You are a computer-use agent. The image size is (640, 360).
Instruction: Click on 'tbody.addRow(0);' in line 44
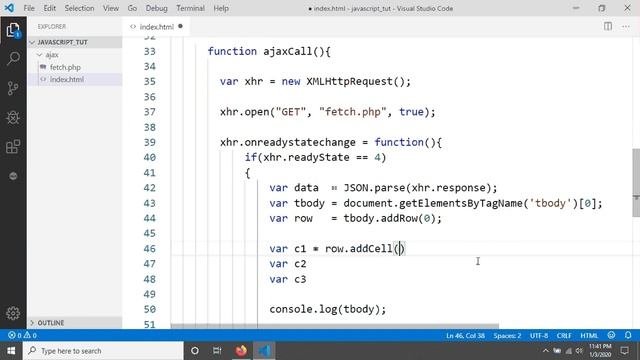[x=393, y=218]
